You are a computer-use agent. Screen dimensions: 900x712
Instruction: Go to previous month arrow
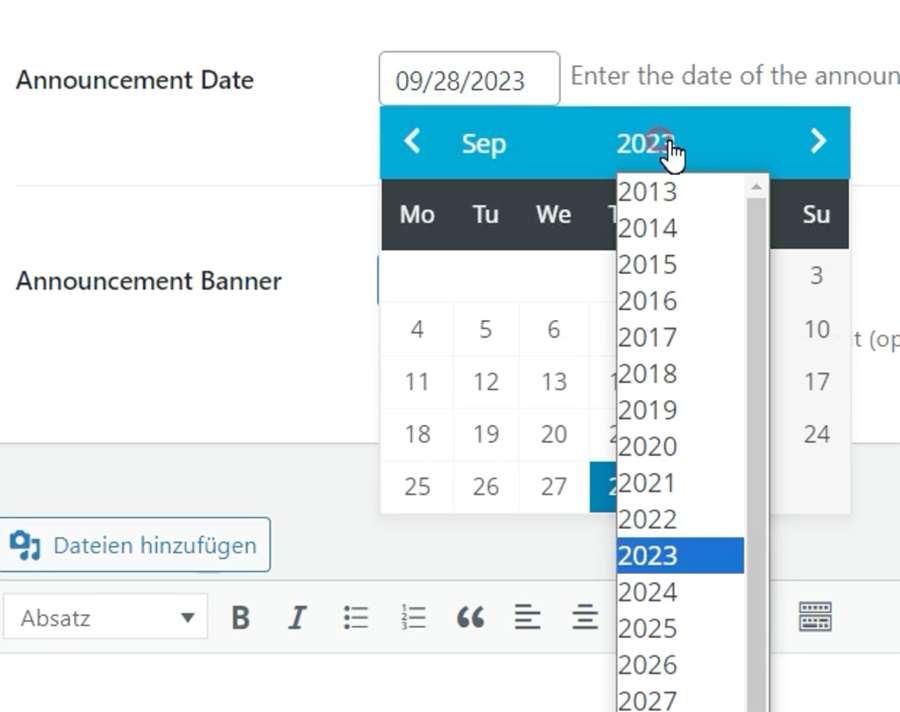[412, 142]
